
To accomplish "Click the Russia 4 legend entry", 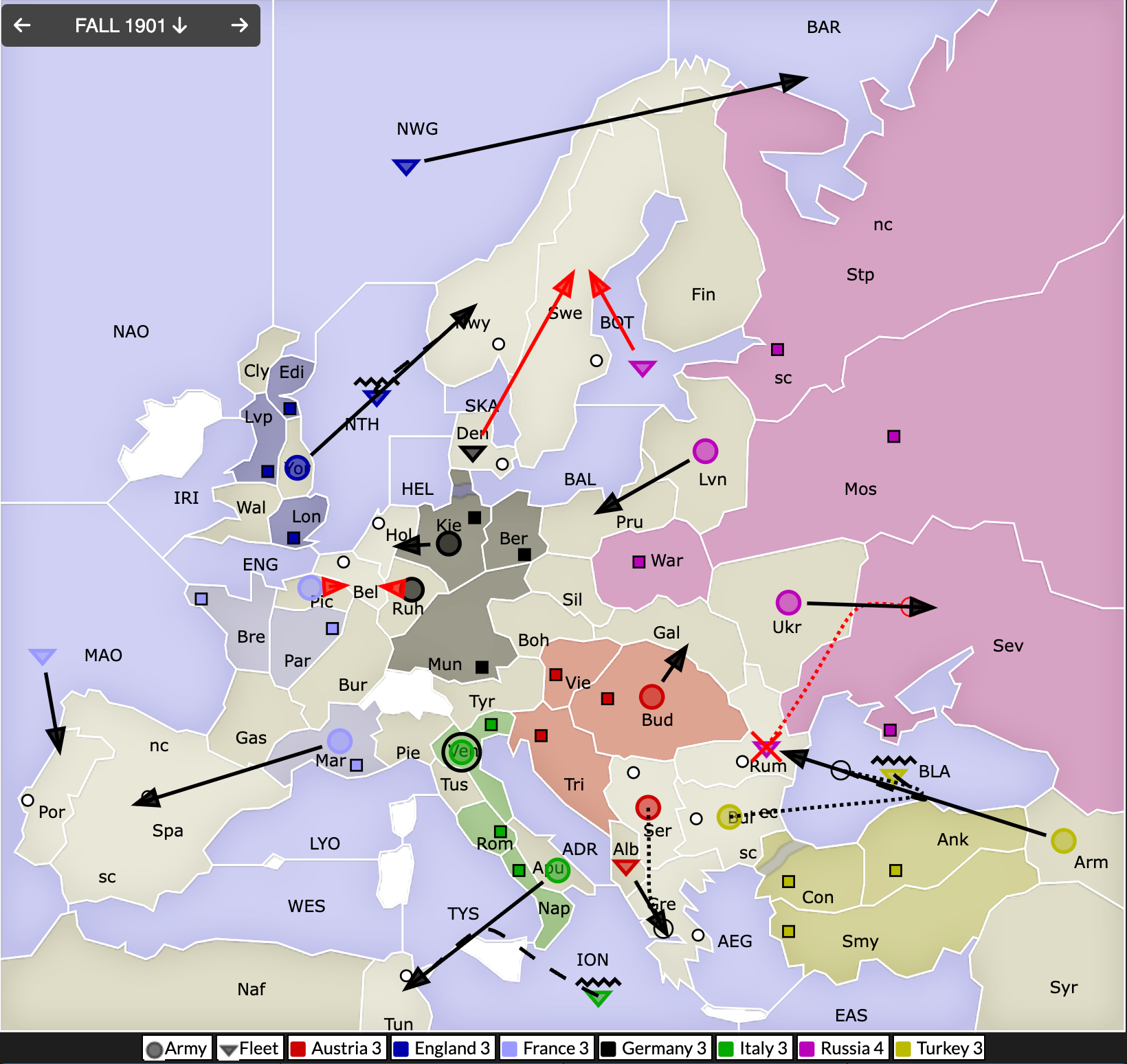I will click(843, 1048).
